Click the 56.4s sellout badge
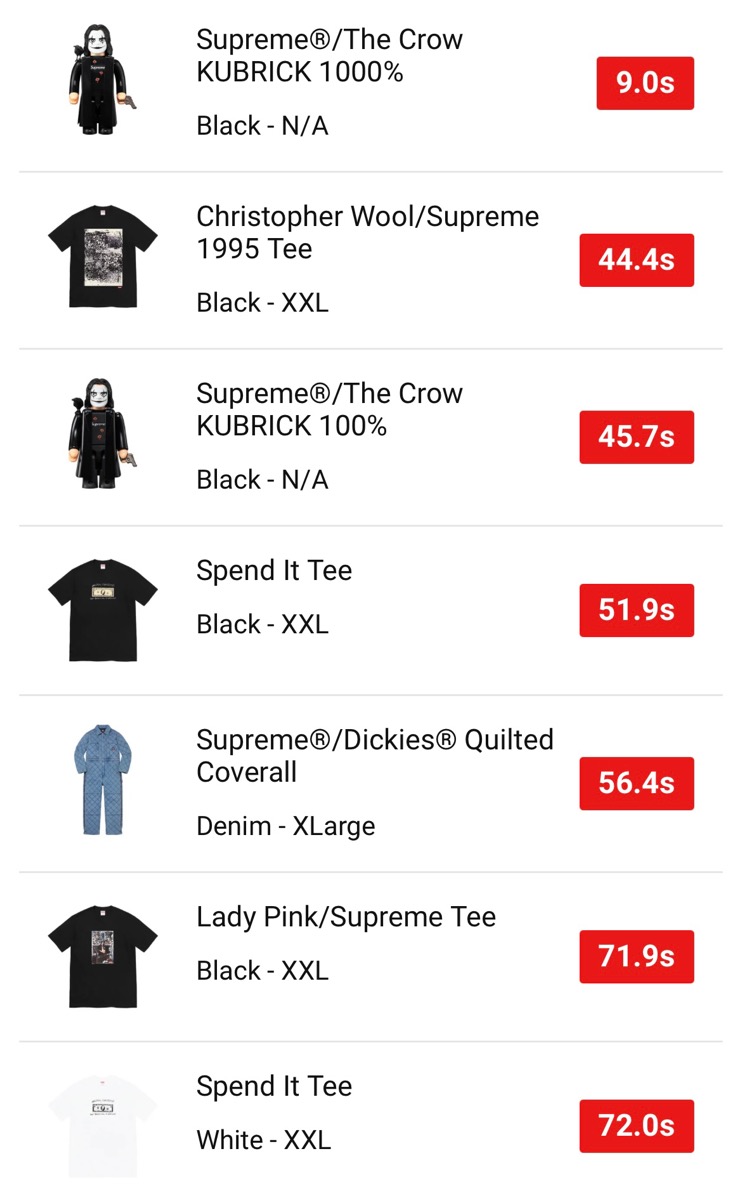 [636, 783]
